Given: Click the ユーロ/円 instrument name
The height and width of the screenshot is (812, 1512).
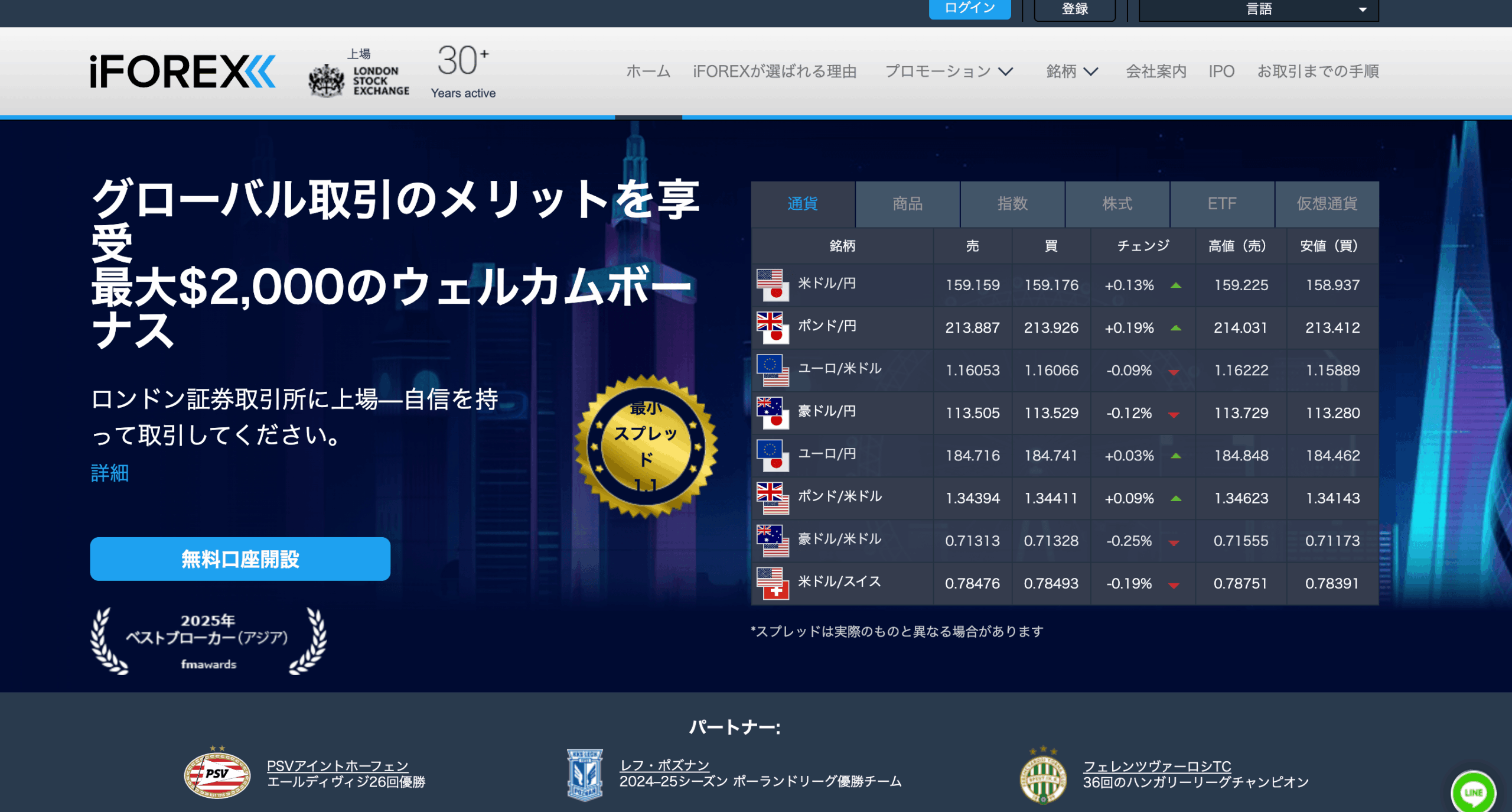Looking at the screenshot, I should 827,453.
